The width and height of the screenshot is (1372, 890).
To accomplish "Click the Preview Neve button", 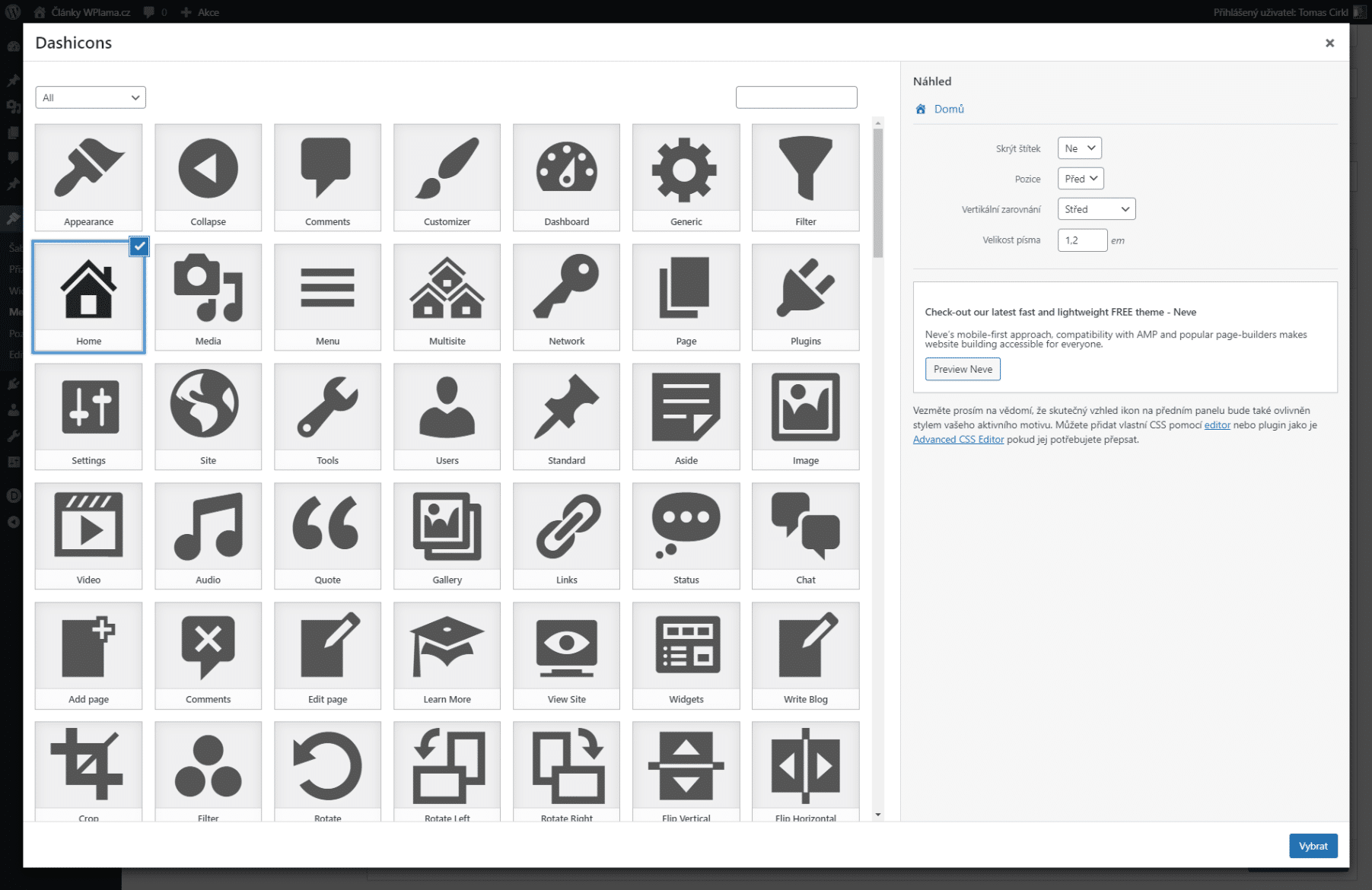I will [x=963, y=369].
